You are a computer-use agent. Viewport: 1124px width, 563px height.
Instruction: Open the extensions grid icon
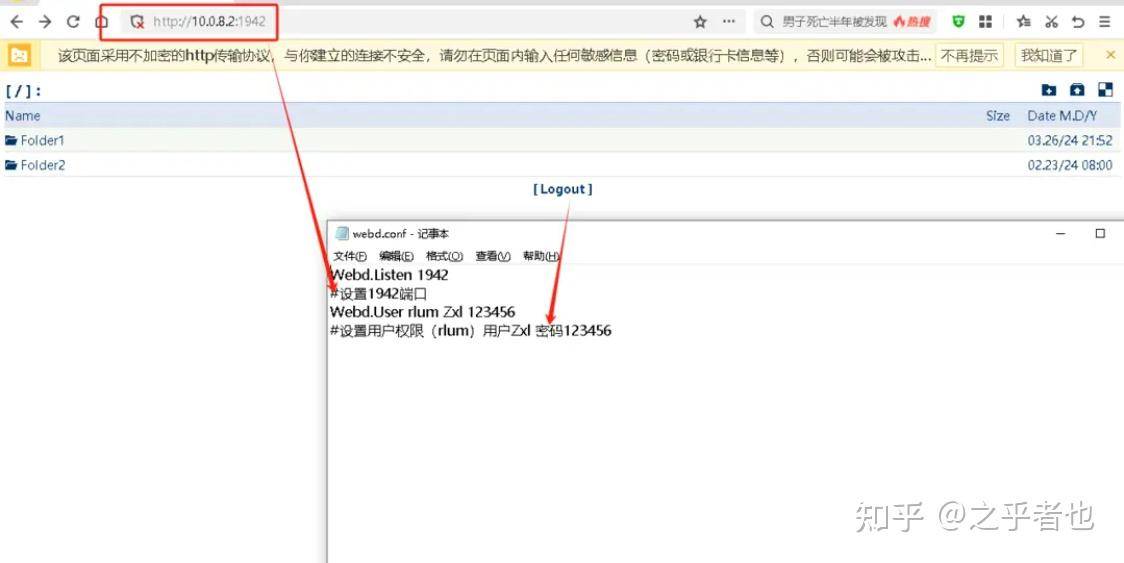986,22
